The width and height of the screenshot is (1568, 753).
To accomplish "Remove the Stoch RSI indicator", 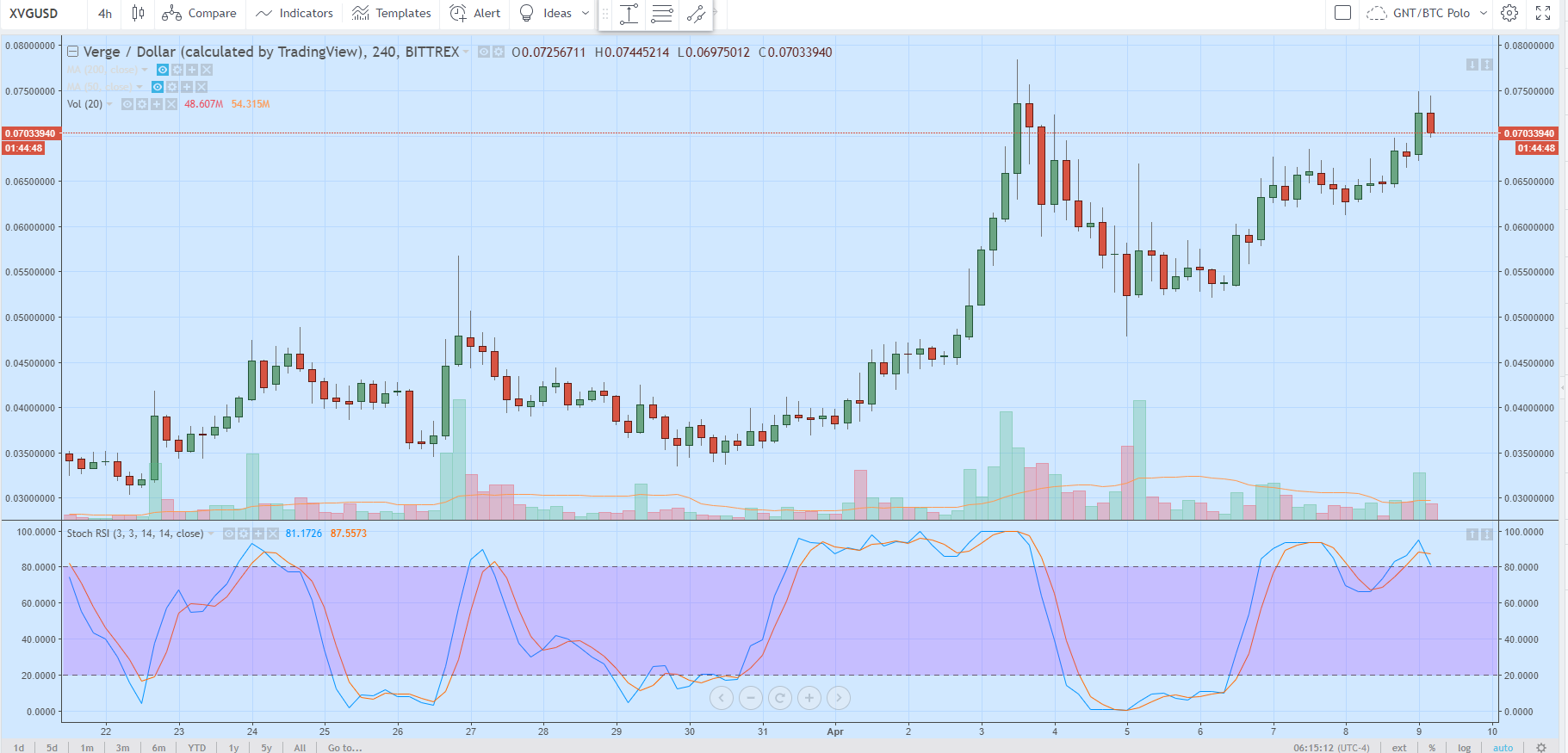I will point(273,534).
